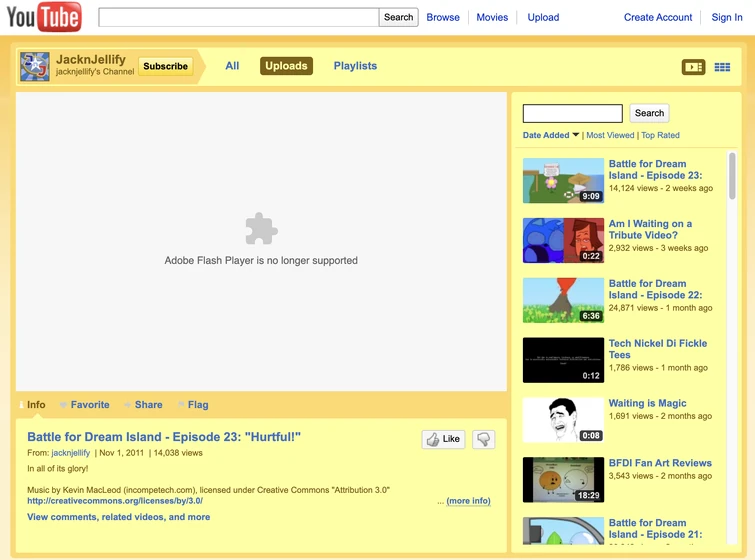Viewport: 755px width, 560px height.
Task: Click the Flash plugin puzzle piece icon
Action: click(261, 229)
